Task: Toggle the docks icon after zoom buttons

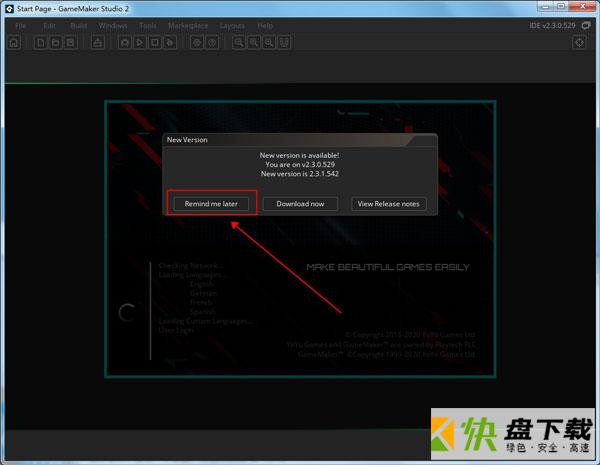Action: 284,42
